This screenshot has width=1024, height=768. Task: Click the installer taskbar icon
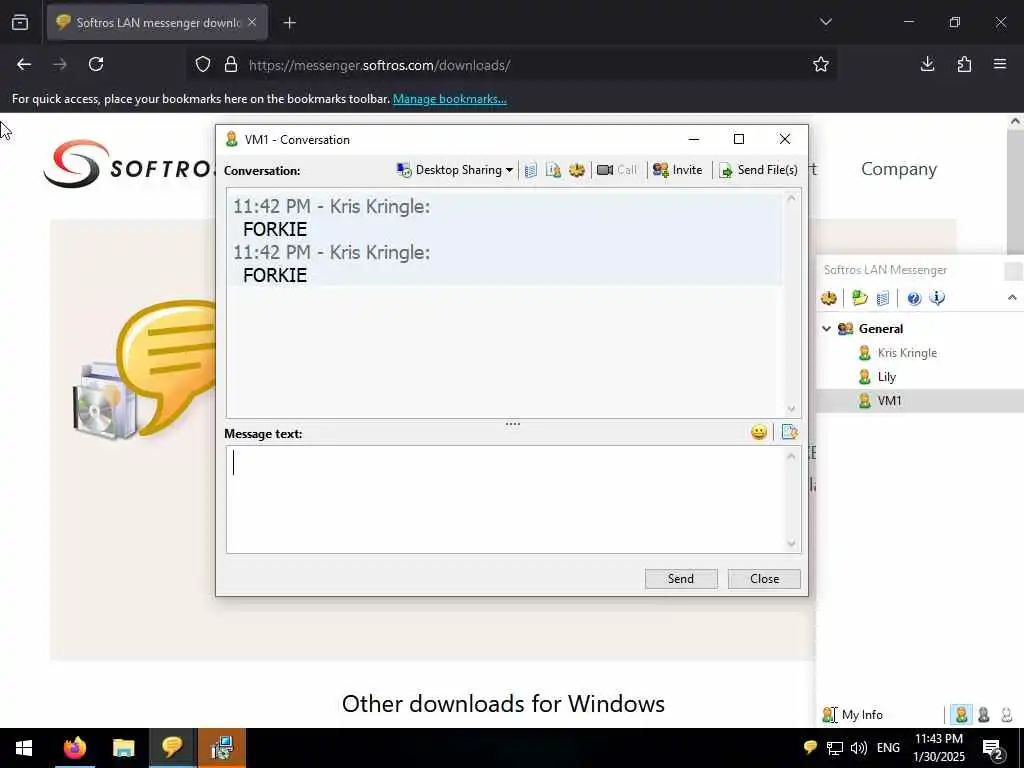(222, 748)
